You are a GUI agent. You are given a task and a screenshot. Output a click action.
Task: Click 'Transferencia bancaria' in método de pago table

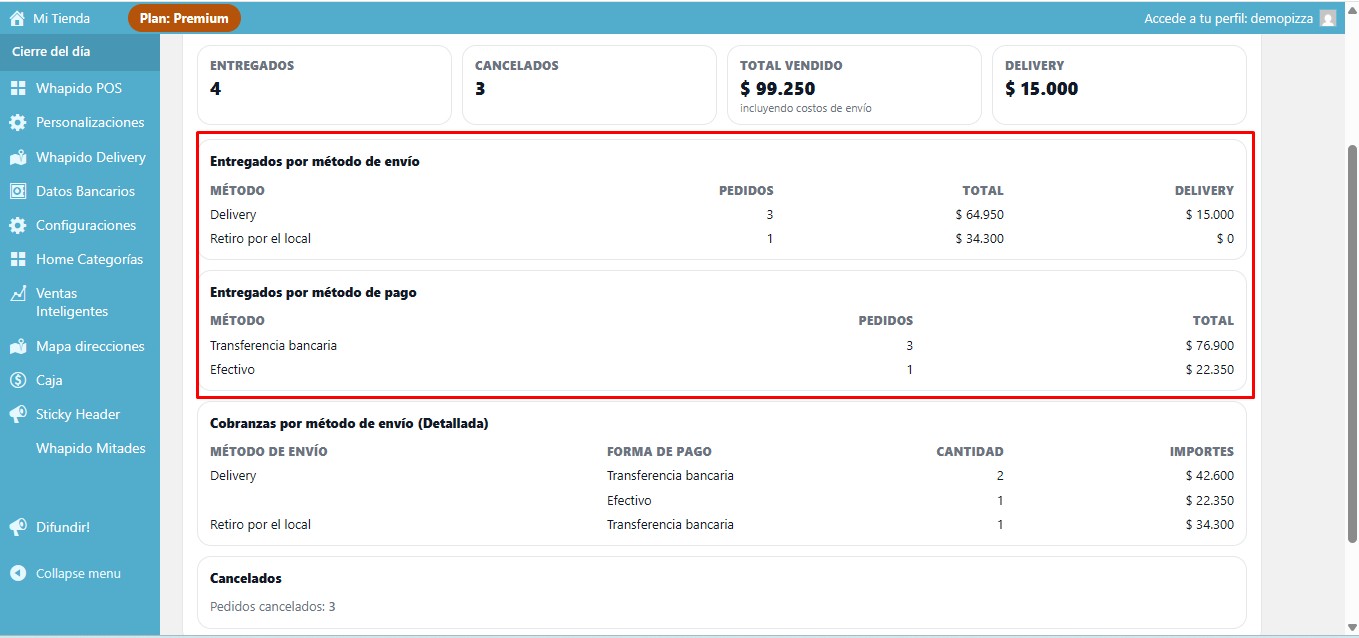click(273, 345)
